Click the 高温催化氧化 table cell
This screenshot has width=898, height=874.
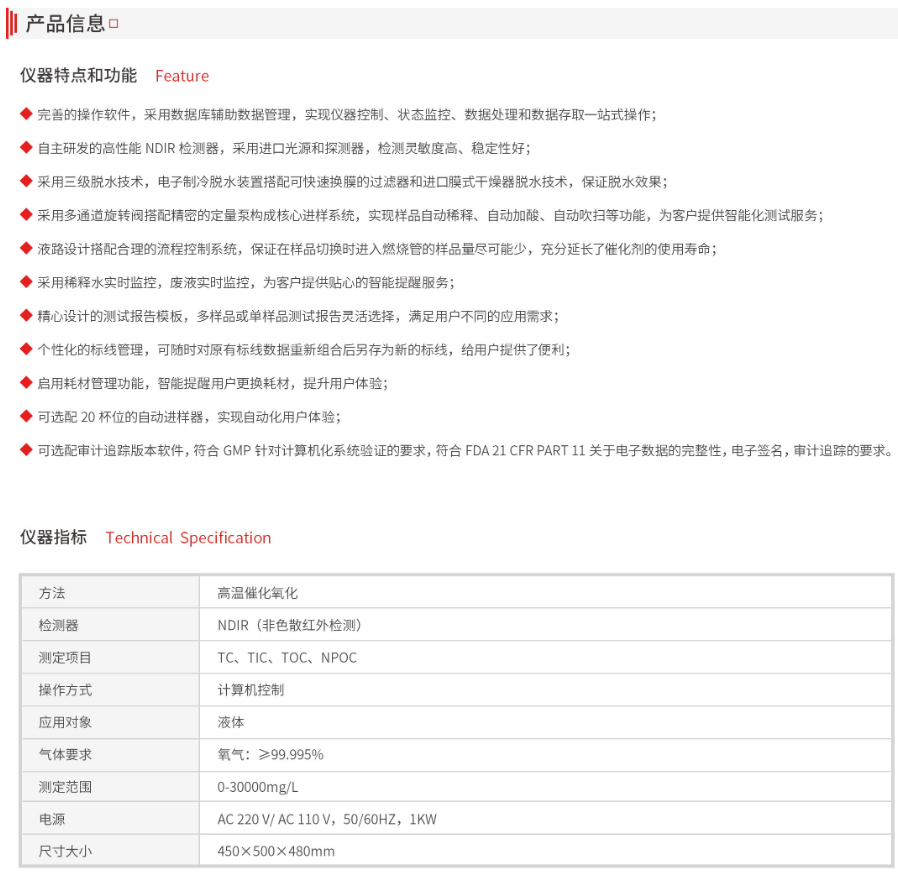click(x=258, y=593)
